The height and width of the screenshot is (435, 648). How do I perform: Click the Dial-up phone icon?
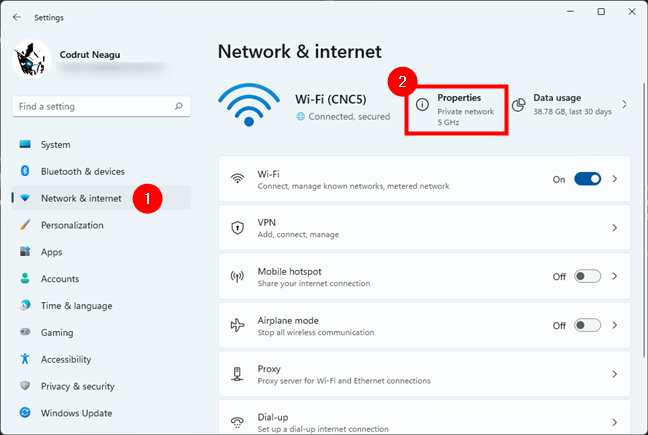pos(237,422)
